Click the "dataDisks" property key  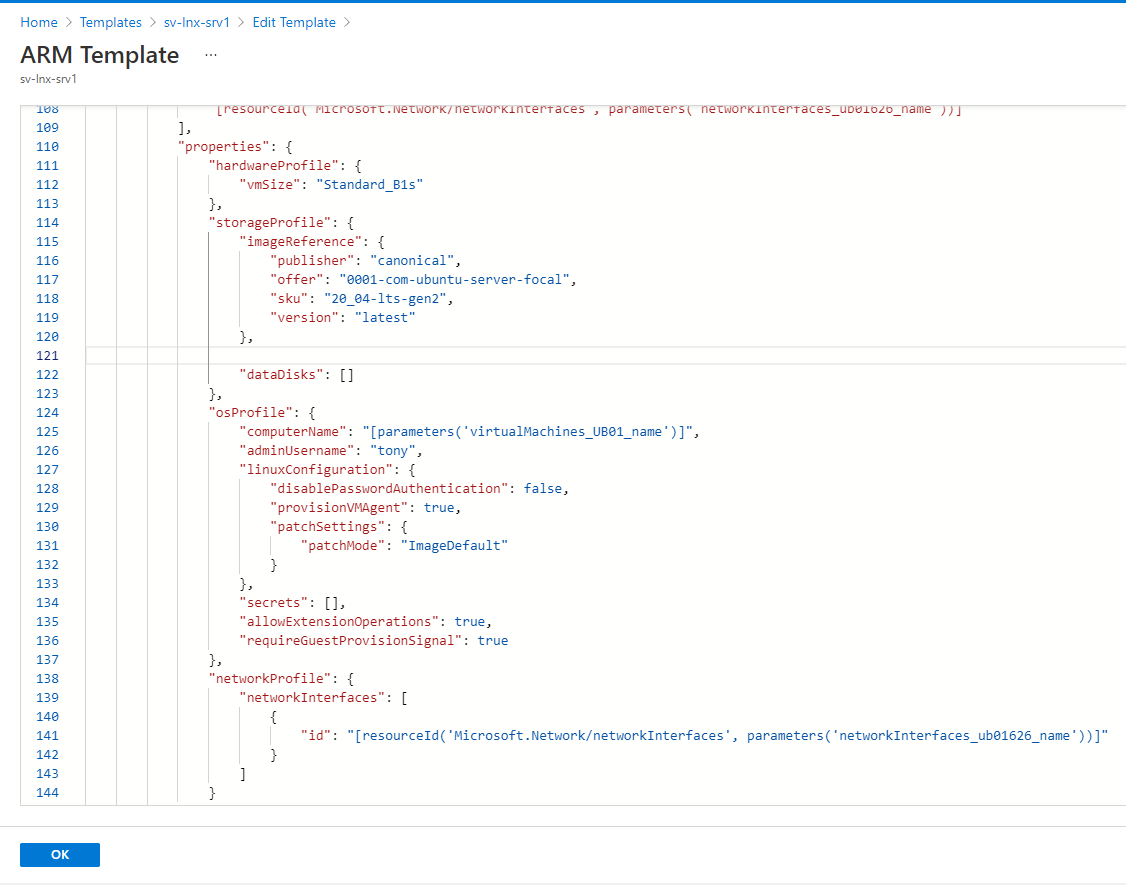point(284,375)
